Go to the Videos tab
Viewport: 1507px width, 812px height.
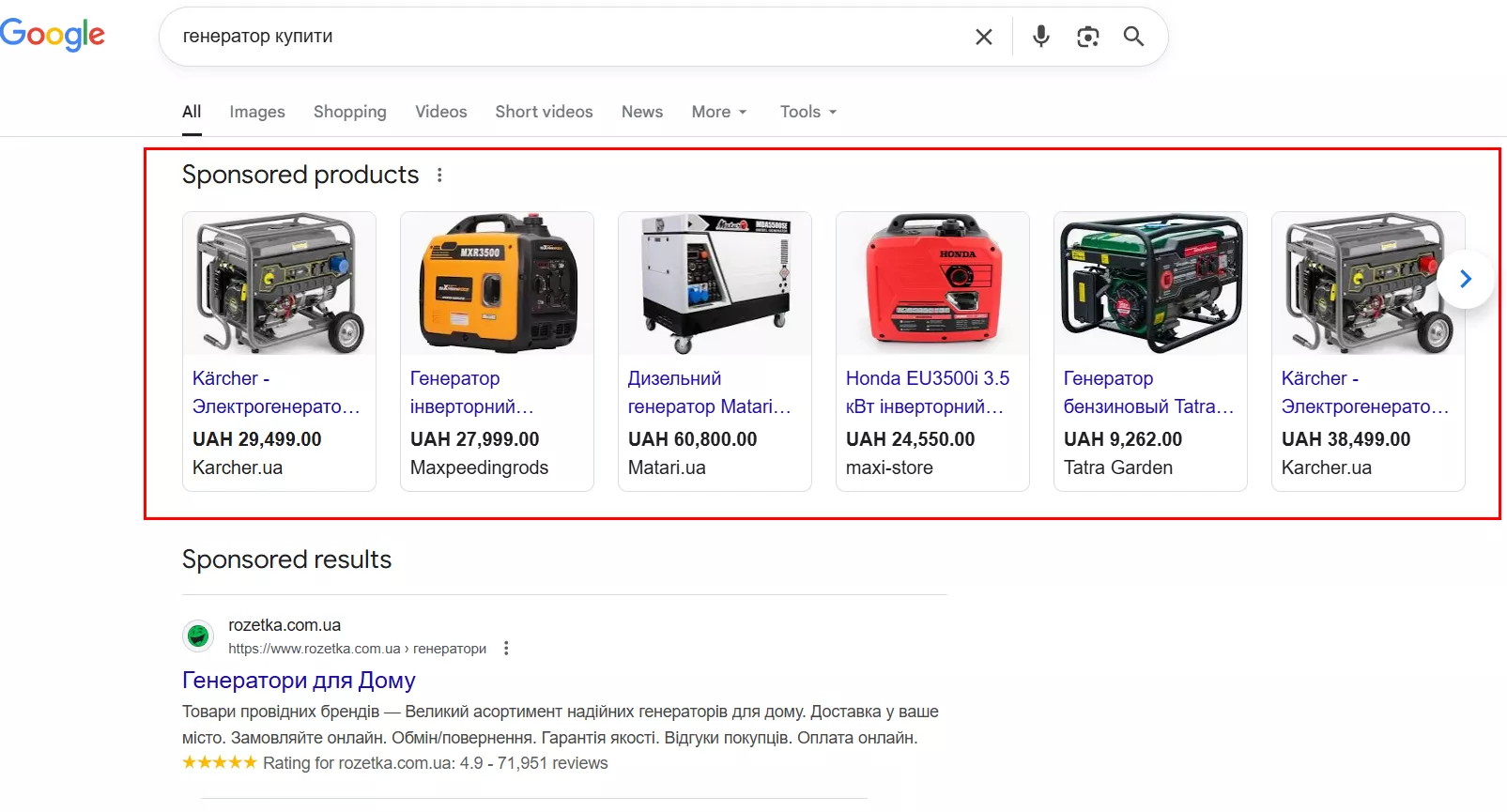point(441,112)
